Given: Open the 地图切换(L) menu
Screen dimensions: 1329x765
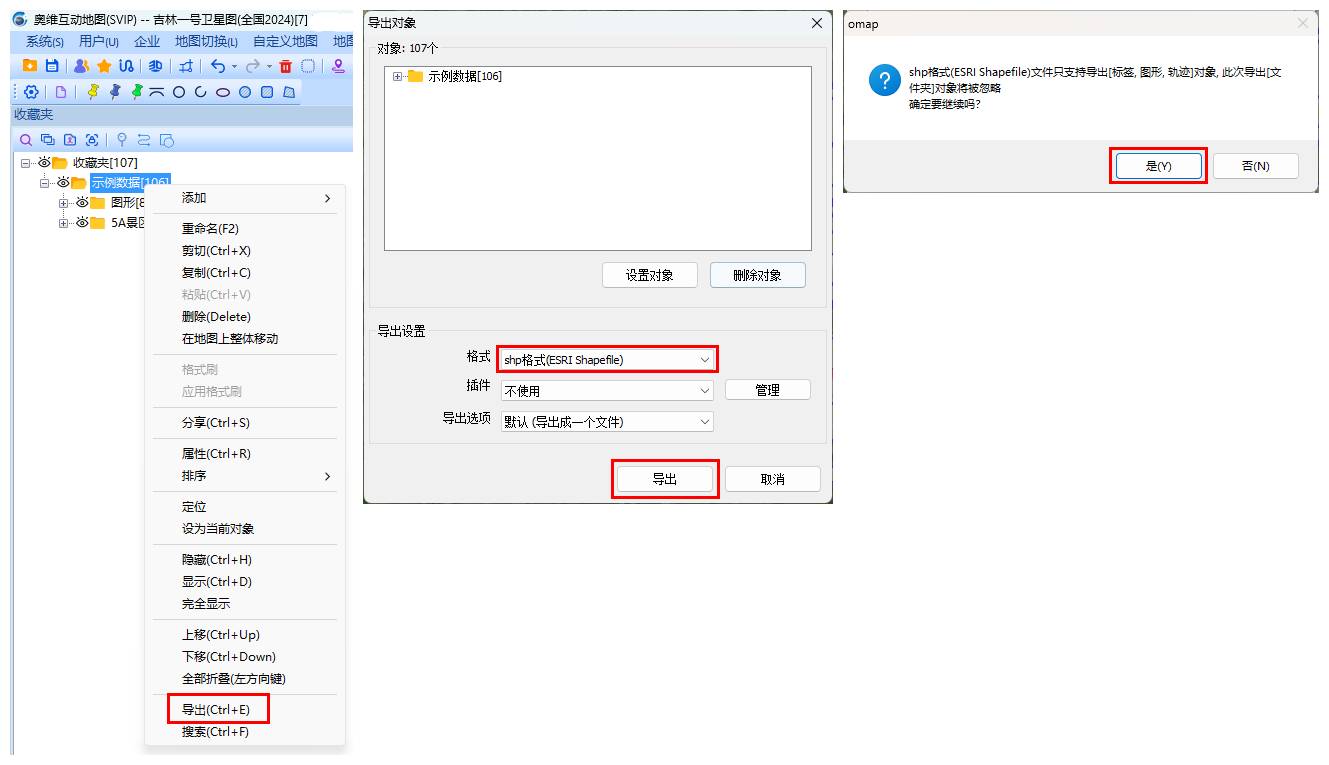Looking at the screenshot, I should click(x=206, y=41).
